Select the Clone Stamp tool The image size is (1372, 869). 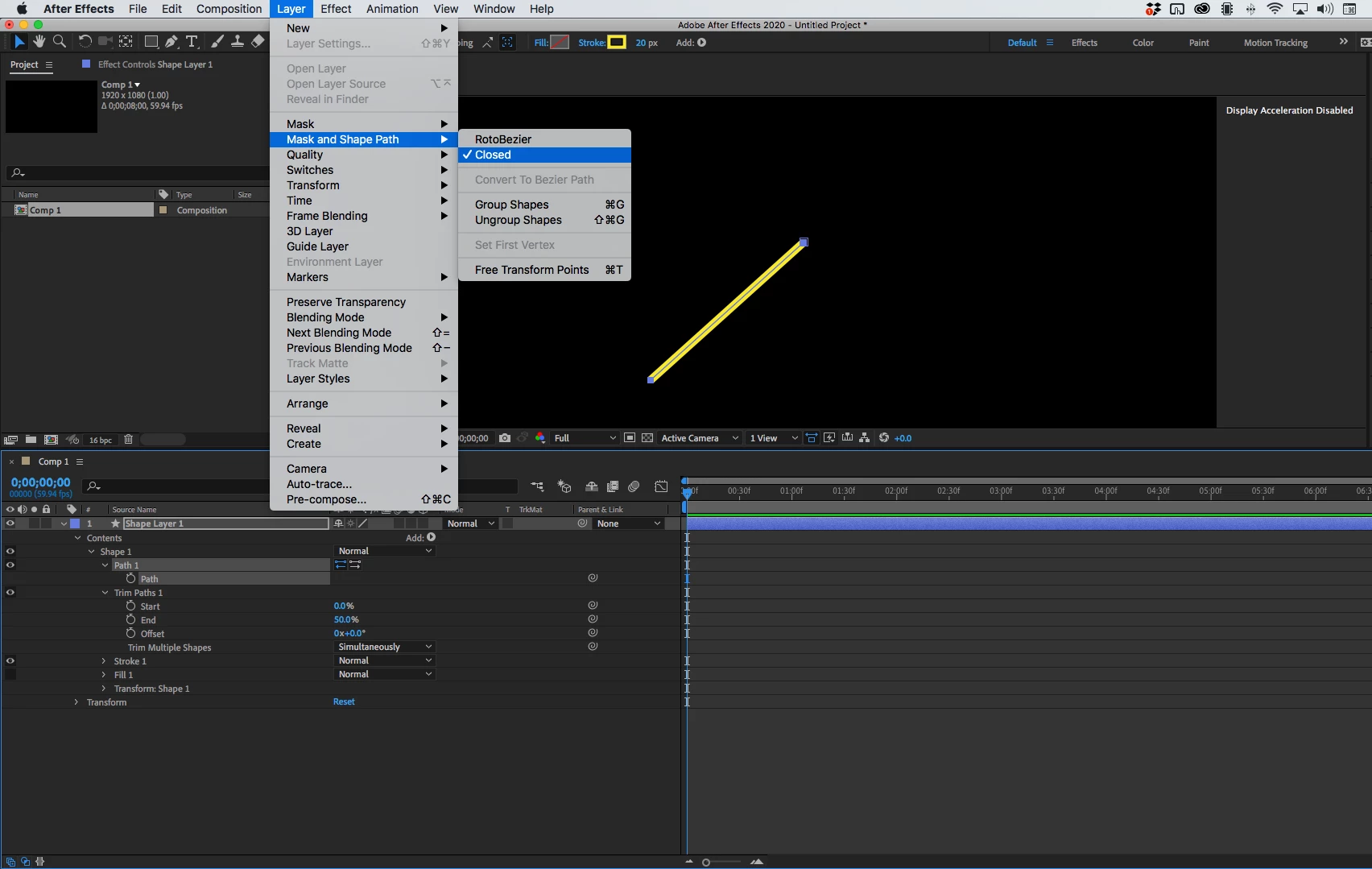pyautogui.click(x=238, y=42)
